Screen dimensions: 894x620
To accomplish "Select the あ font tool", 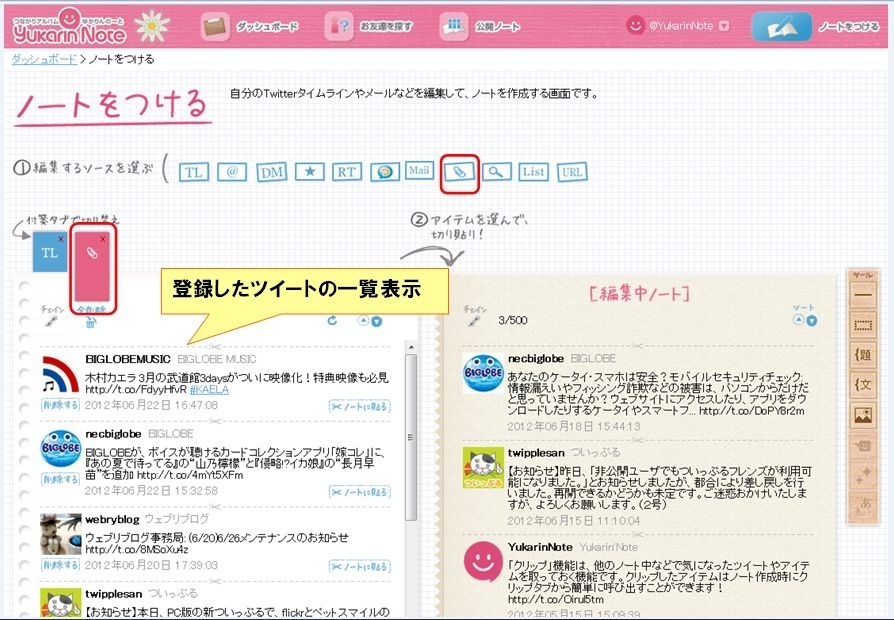I will 863,505.
